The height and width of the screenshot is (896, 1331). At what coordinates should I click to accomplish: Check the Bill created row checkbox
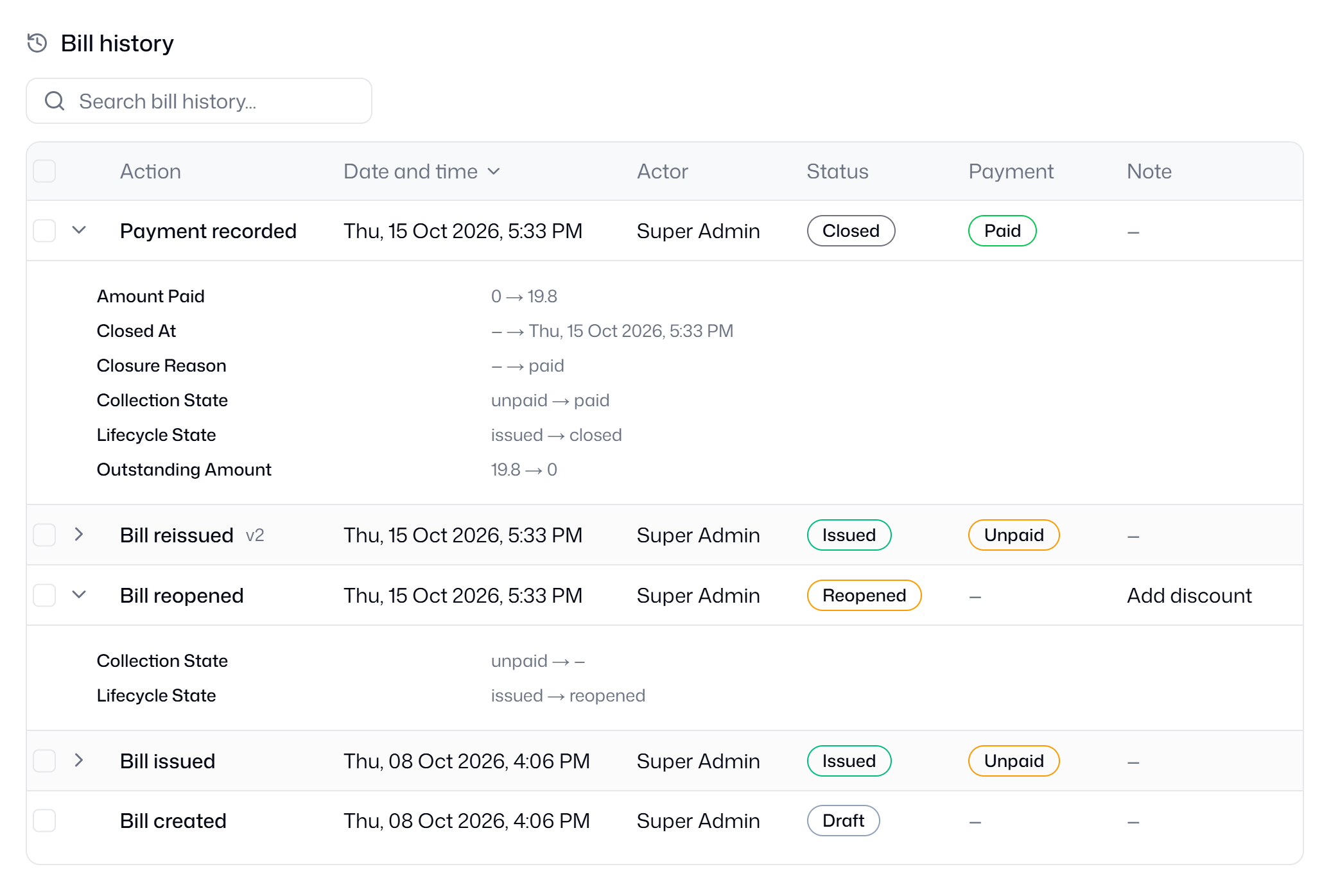pyautogui.click(x=44, y=820)
